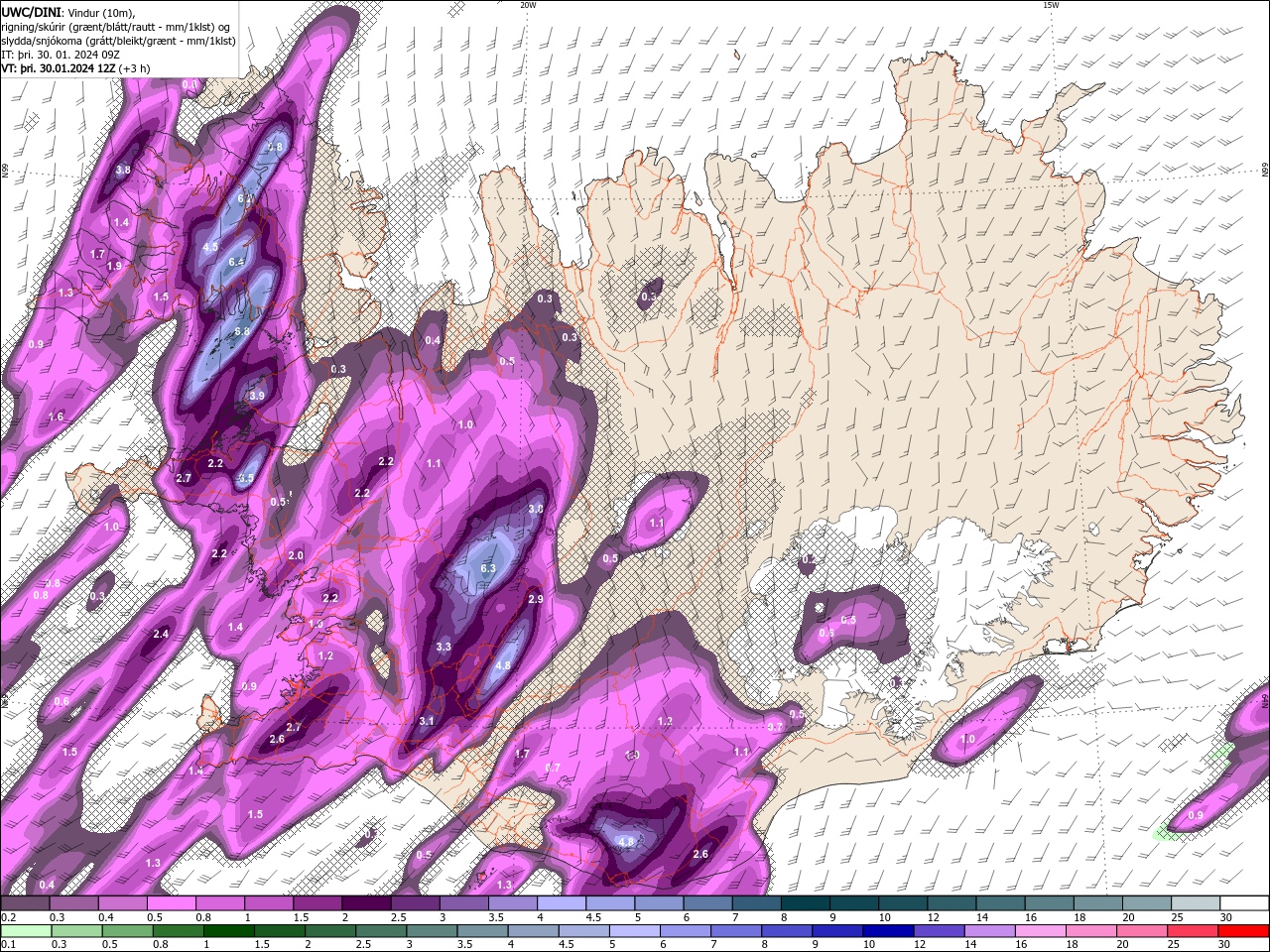Click the light lavender 4 swatch in the snow legend
This screenshot has width=1270, height=952.
(561, 903)
